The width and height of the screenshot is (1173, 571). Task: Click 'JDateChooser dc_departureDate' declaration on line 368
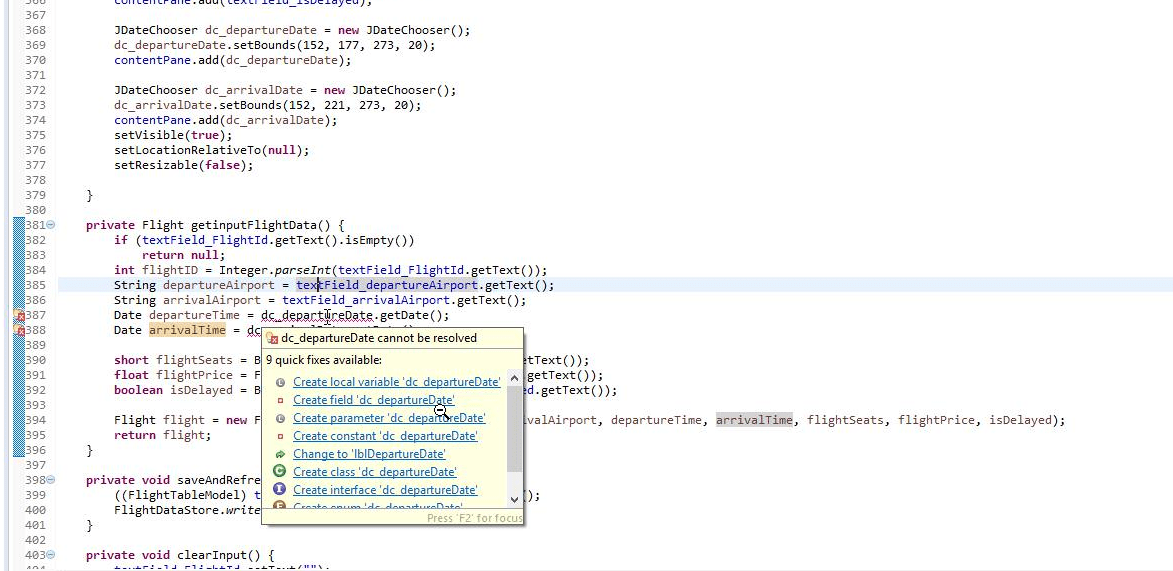[215, 30]
